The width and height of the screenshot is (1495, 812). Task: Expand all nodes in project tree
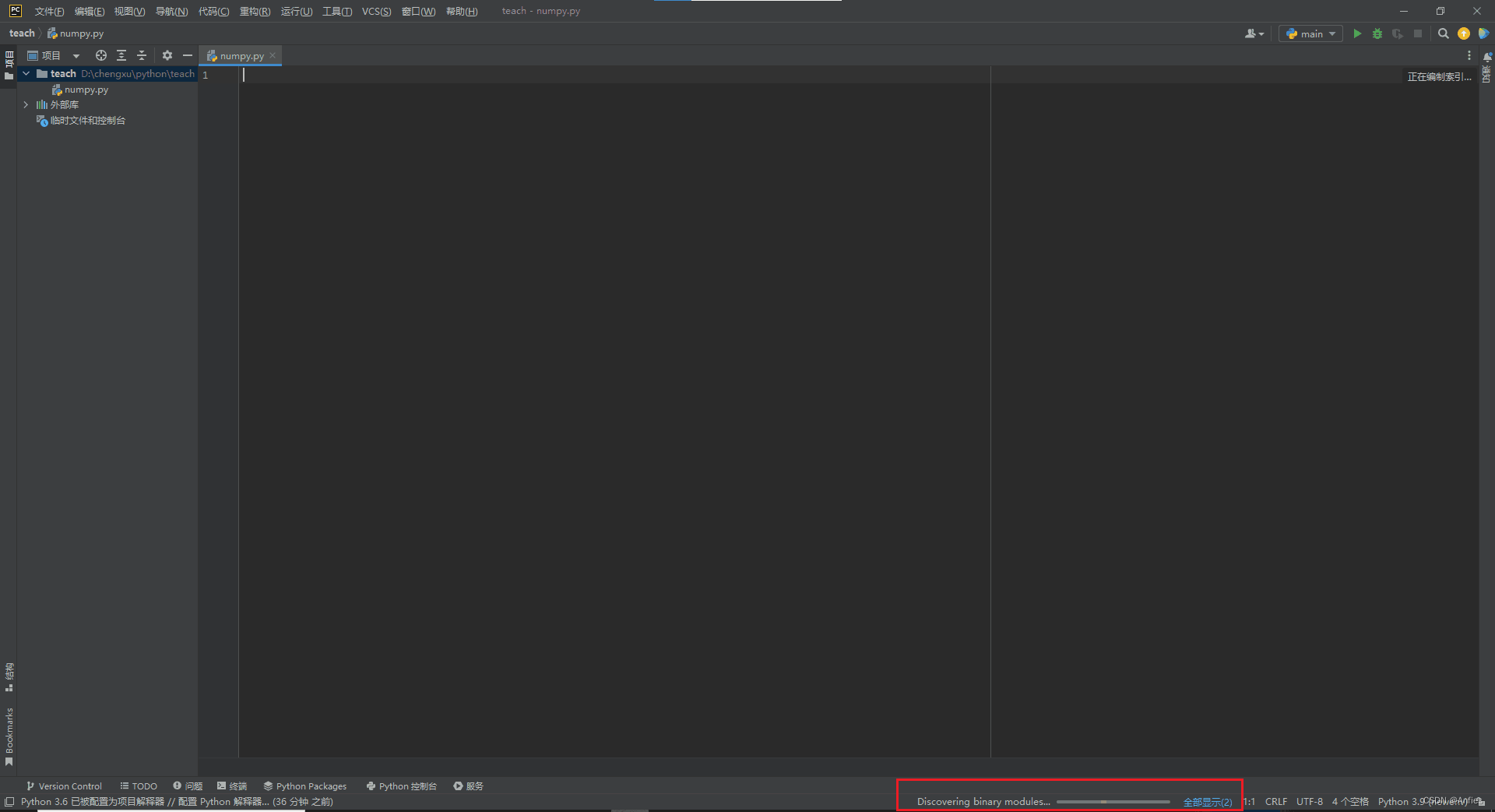(x=121, y=55)
